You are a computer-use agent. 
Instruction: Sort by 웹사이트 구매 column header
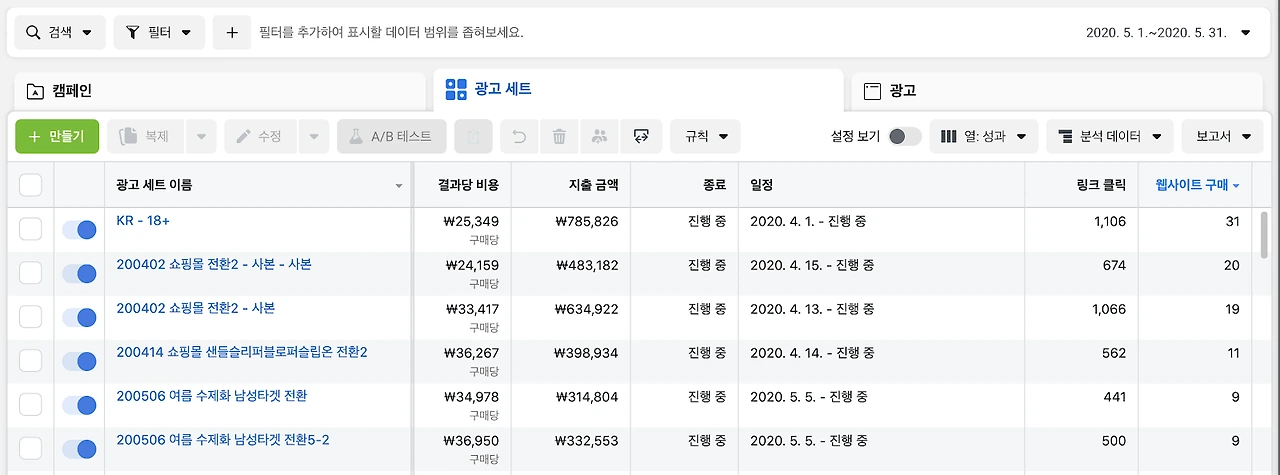point(1197,185)
